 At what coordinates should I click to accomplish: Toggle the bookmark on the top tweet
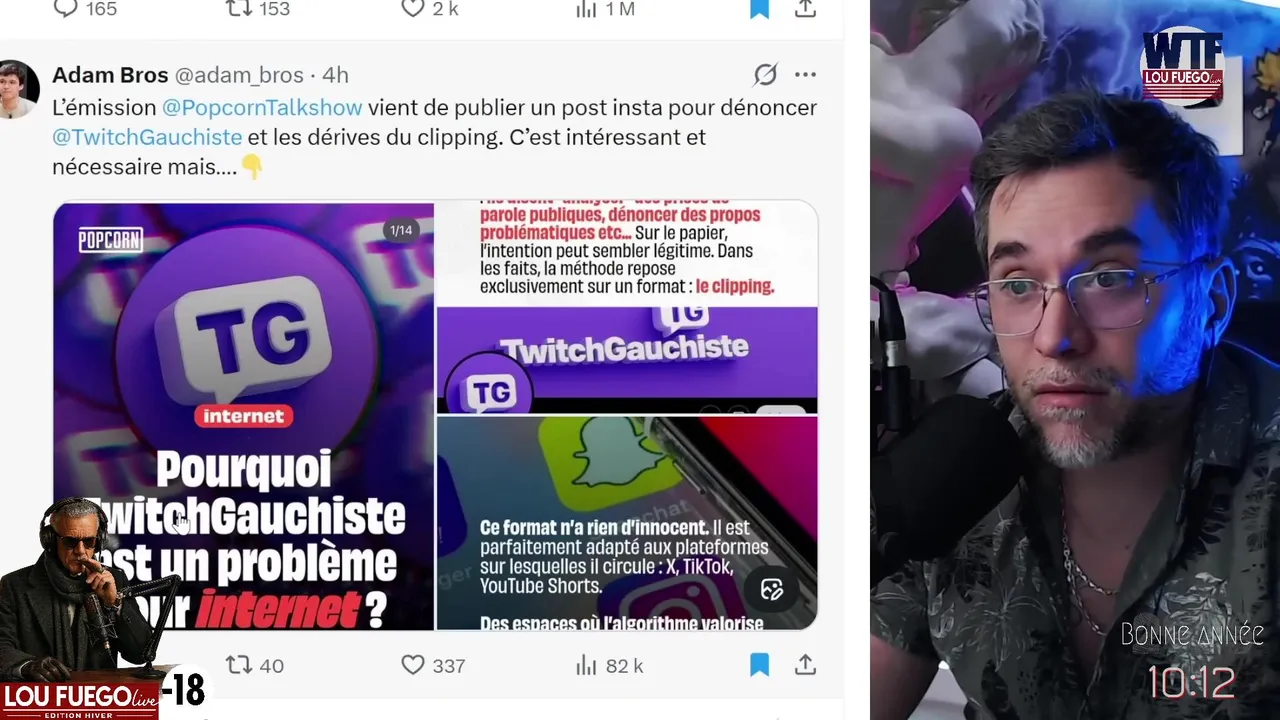click(759, 9)
